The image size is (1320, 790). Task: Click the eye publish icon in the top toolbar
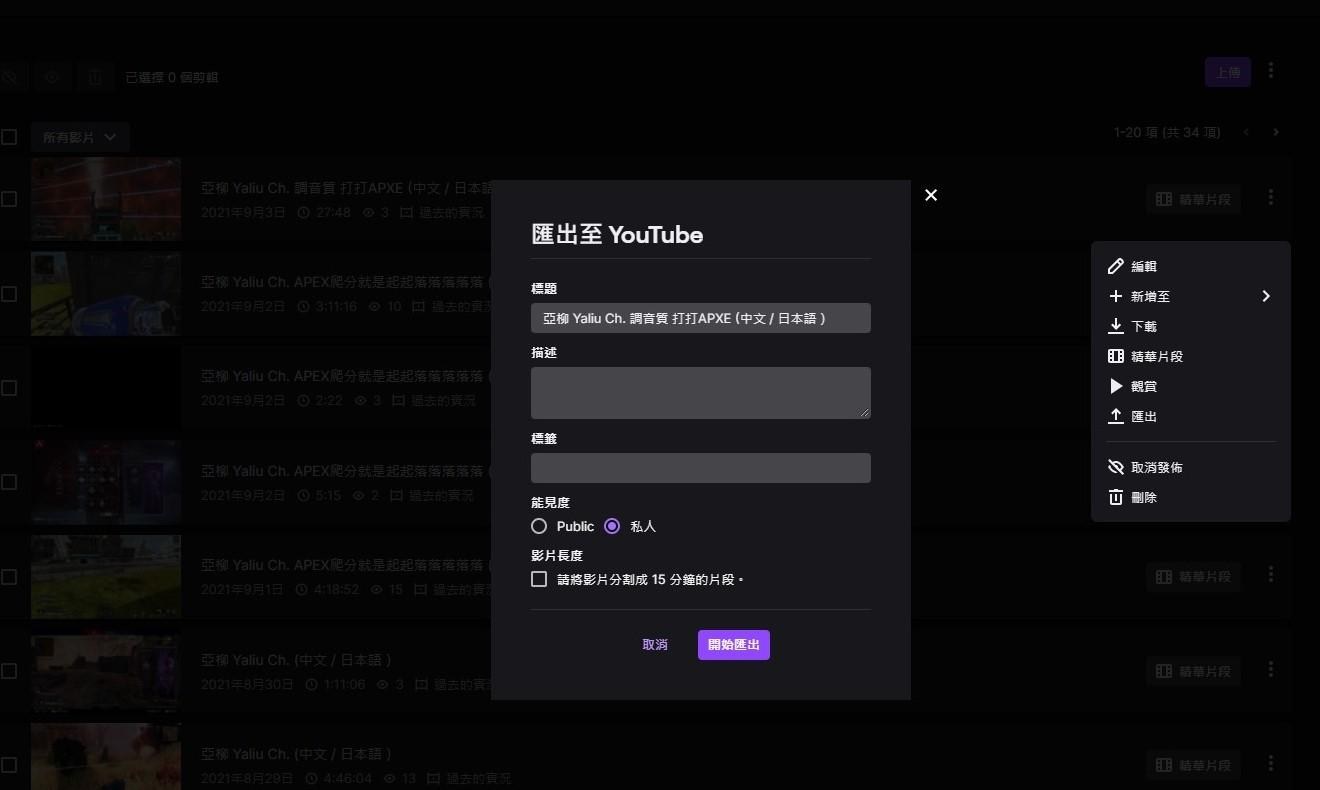coord(52,77)
